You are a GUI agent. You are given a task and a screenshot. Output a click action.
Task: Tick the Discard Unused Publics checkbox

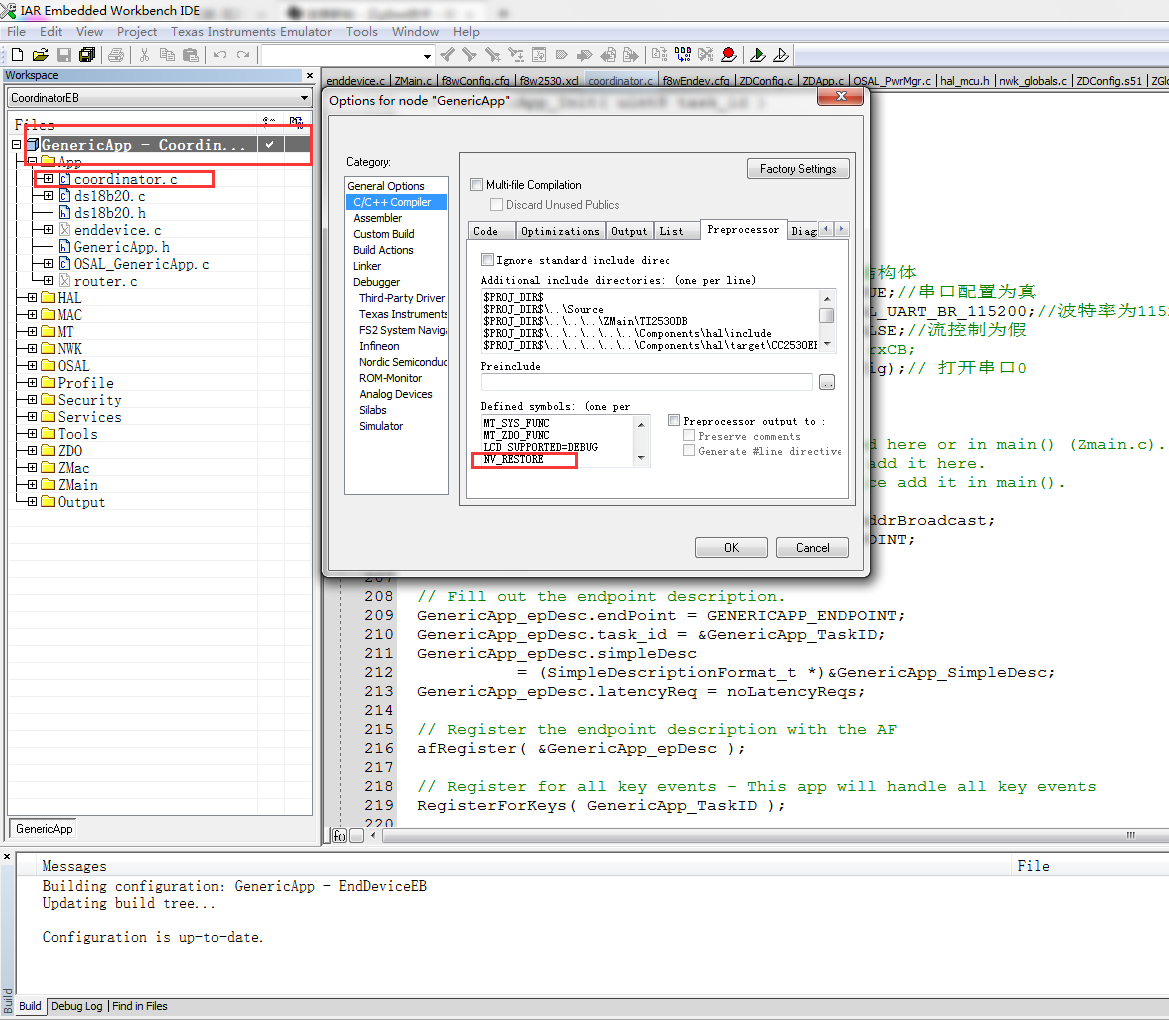pyautogui.click(x=497, y=204)
